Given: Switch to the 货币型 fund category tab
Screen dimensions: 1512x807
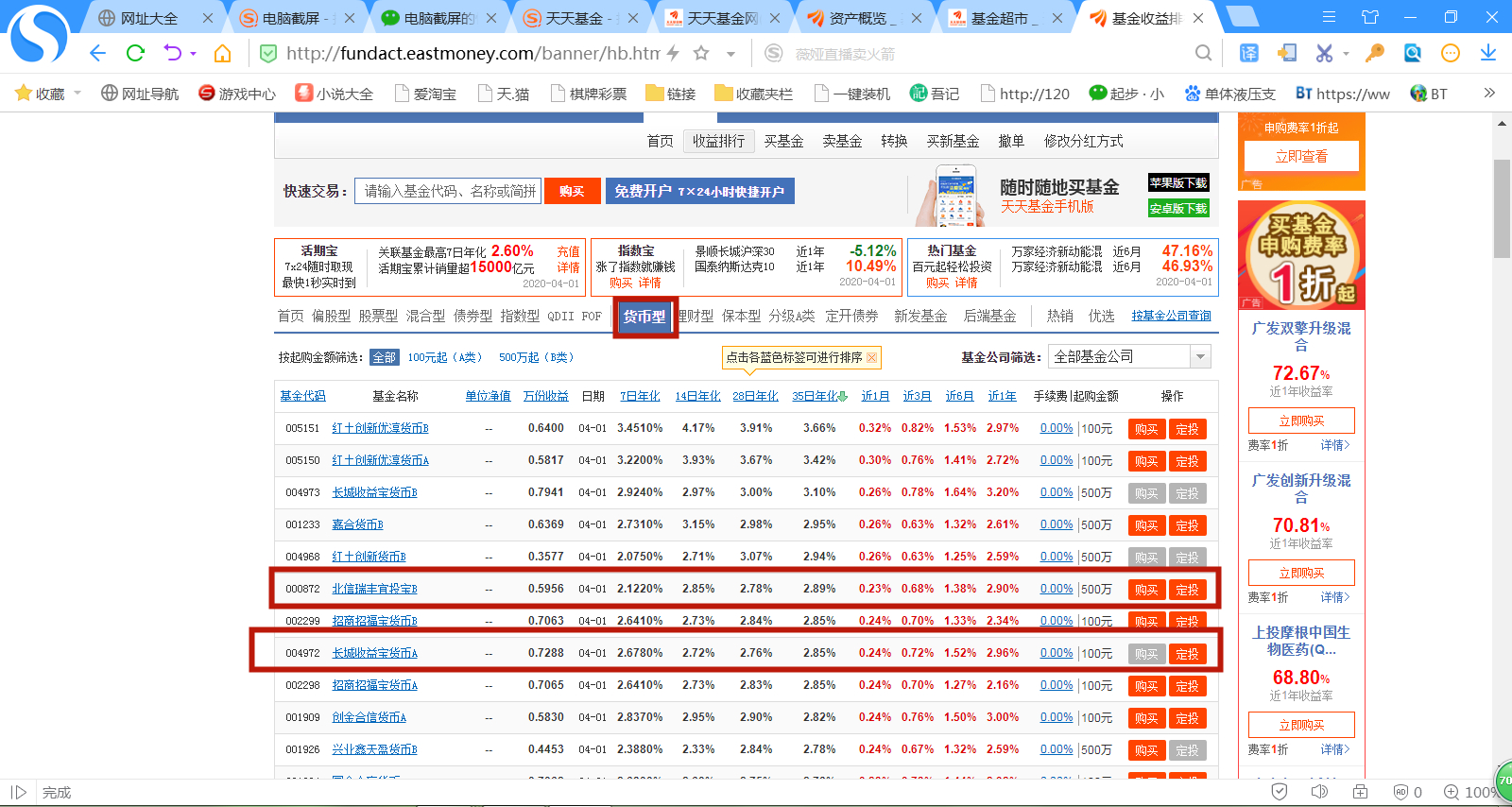Looking at the screenshot, I should (644, 317).
